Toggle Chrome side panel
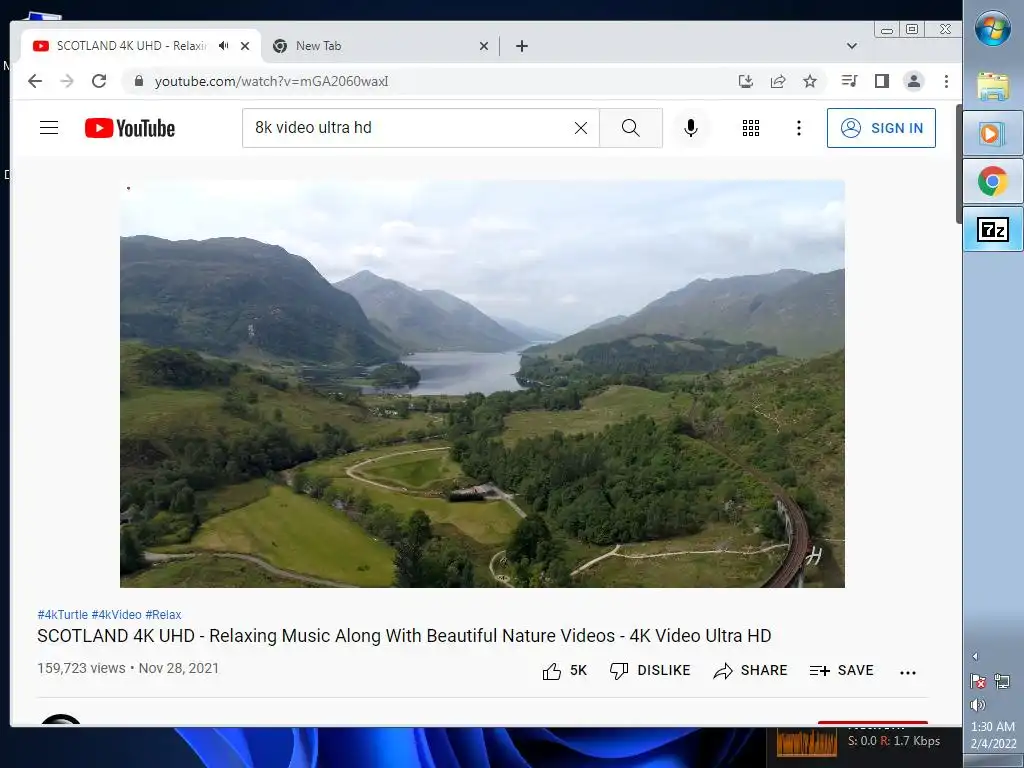 882,81
